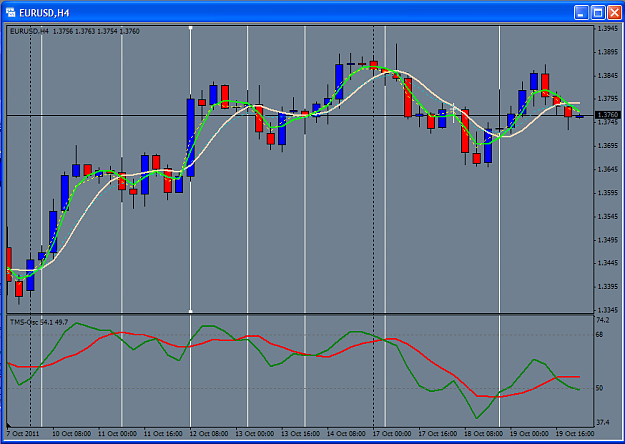
Task: Select bottom handle of the selected vertical line
Action: tap(191, 311)
